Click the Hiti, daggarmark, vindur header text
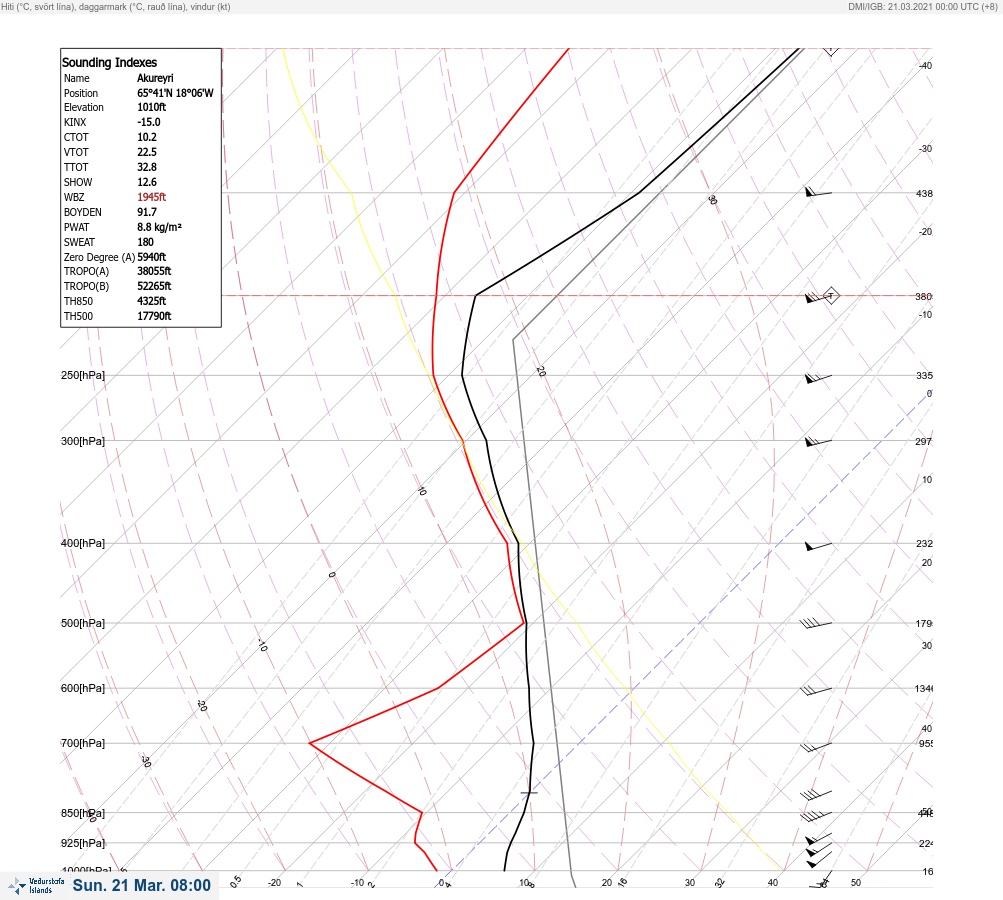Screen dimensions: 1003x900 tap(116, 7)
